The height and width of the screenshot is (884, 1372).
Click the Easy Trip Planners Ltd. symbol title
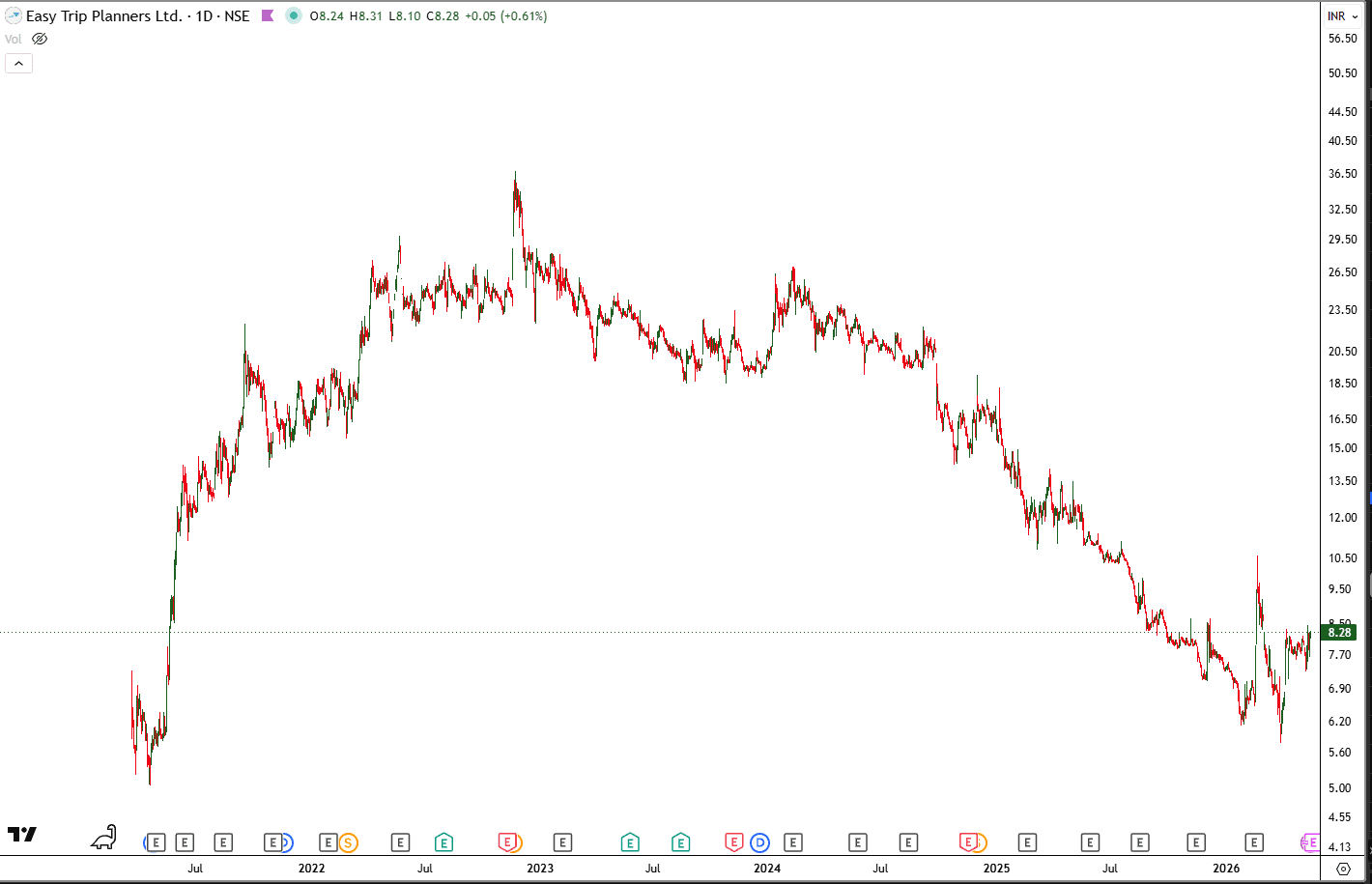104,15
